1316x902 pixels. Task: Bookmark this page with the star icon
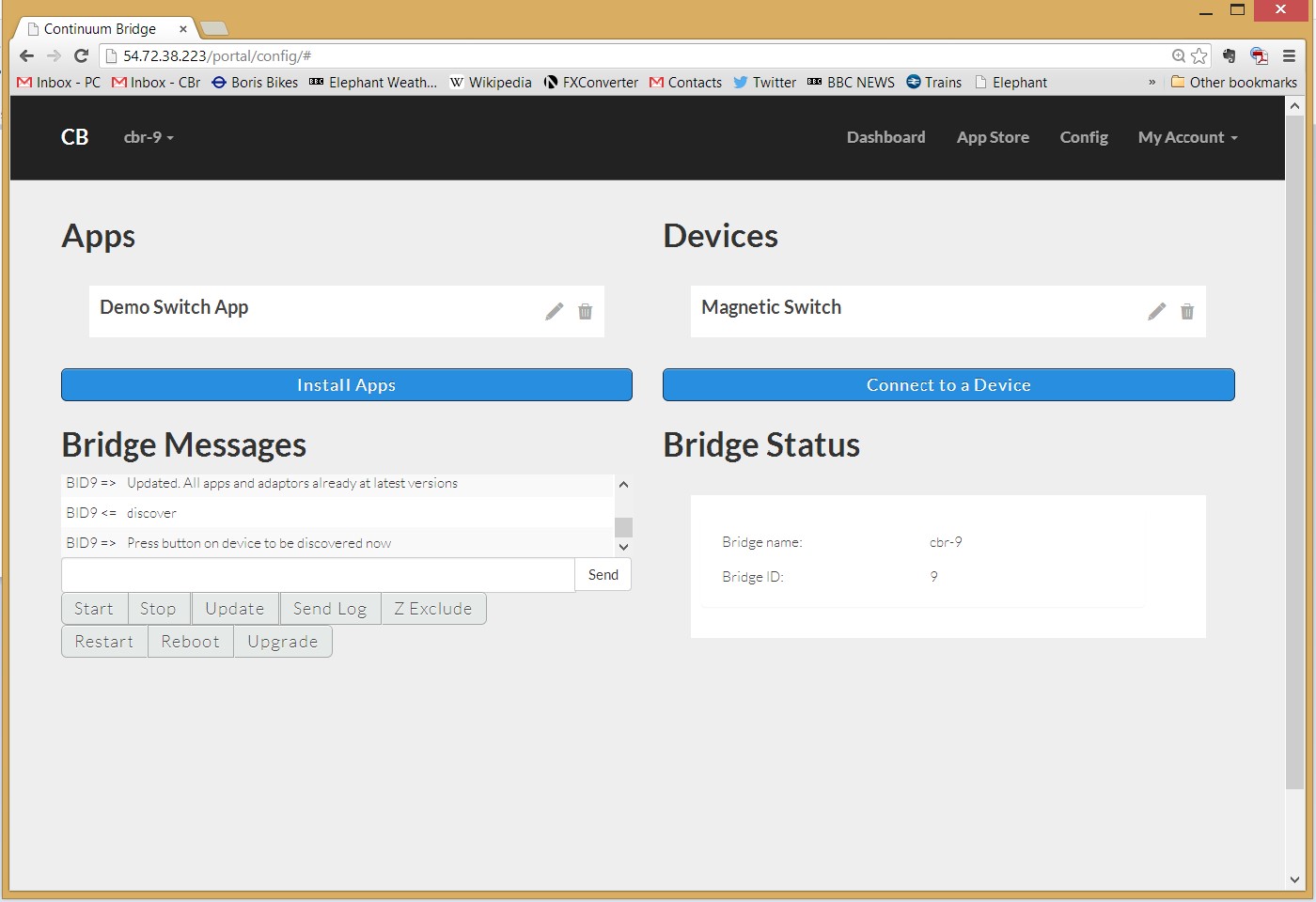(1198, 55)
